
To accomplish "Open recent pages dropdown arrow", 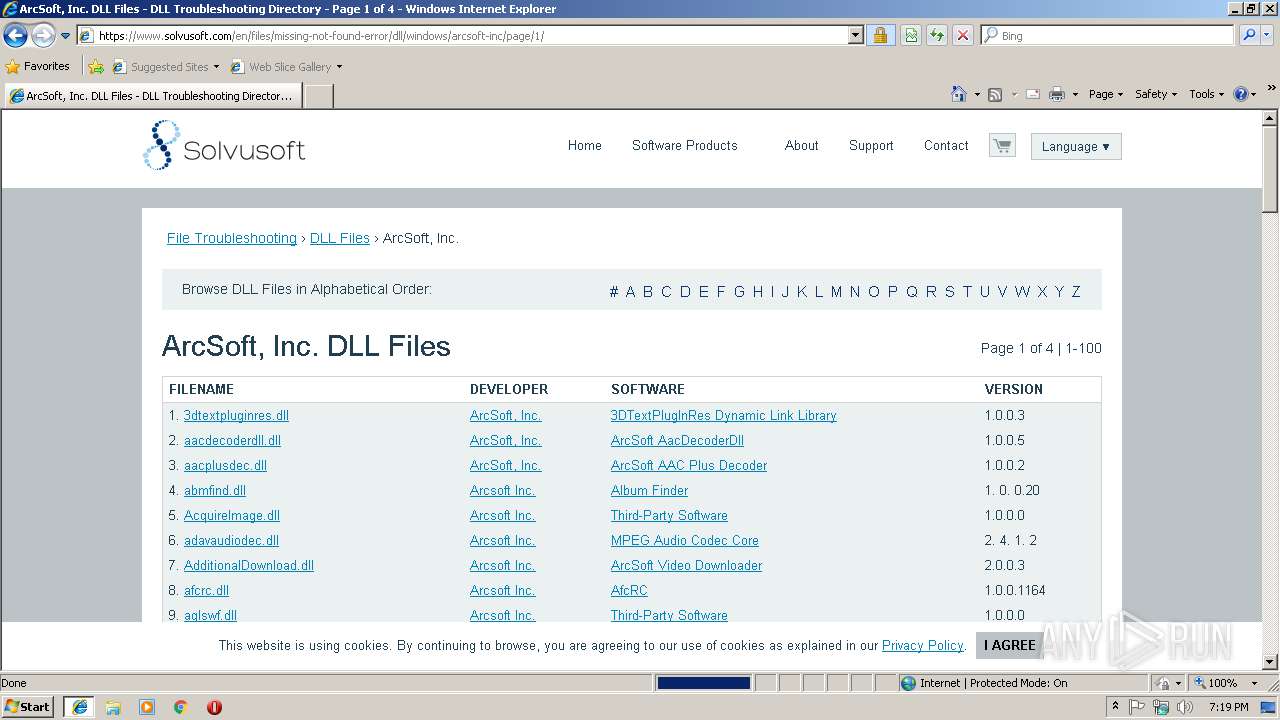I will 65,36.
